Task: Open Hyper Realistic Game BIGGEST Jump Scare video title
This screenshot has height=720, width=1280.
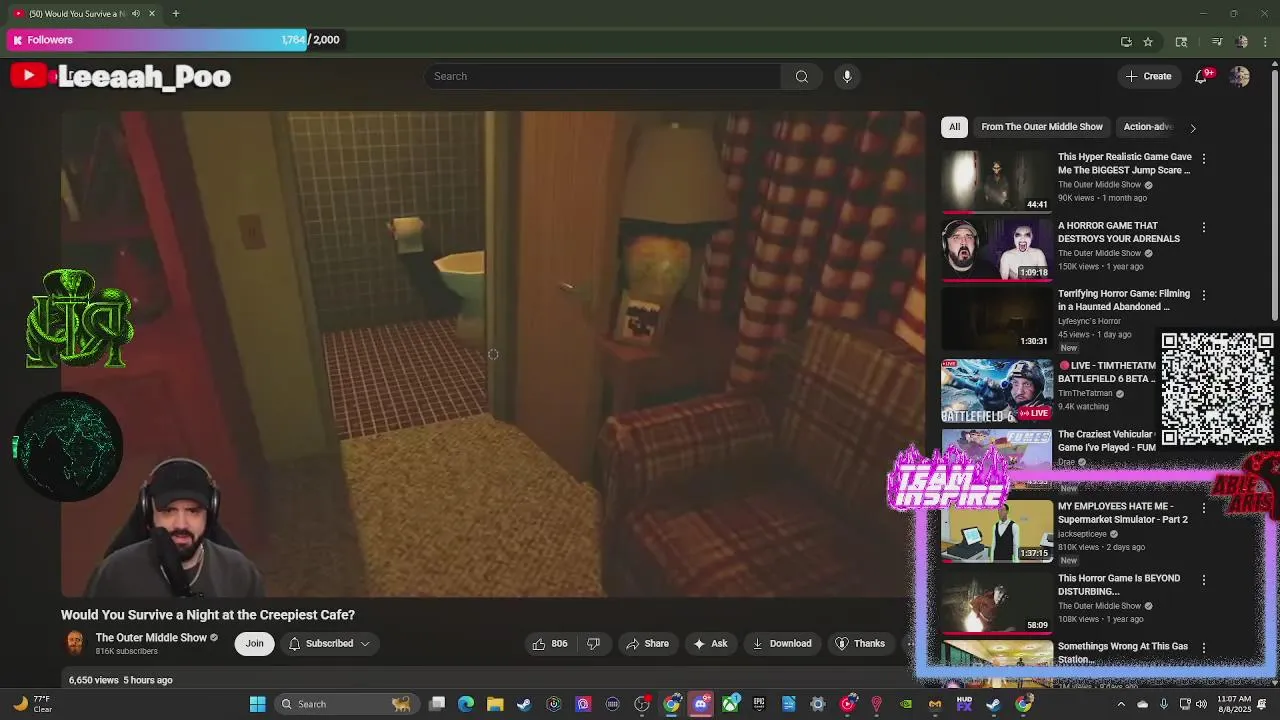Action: (1124, 163)
